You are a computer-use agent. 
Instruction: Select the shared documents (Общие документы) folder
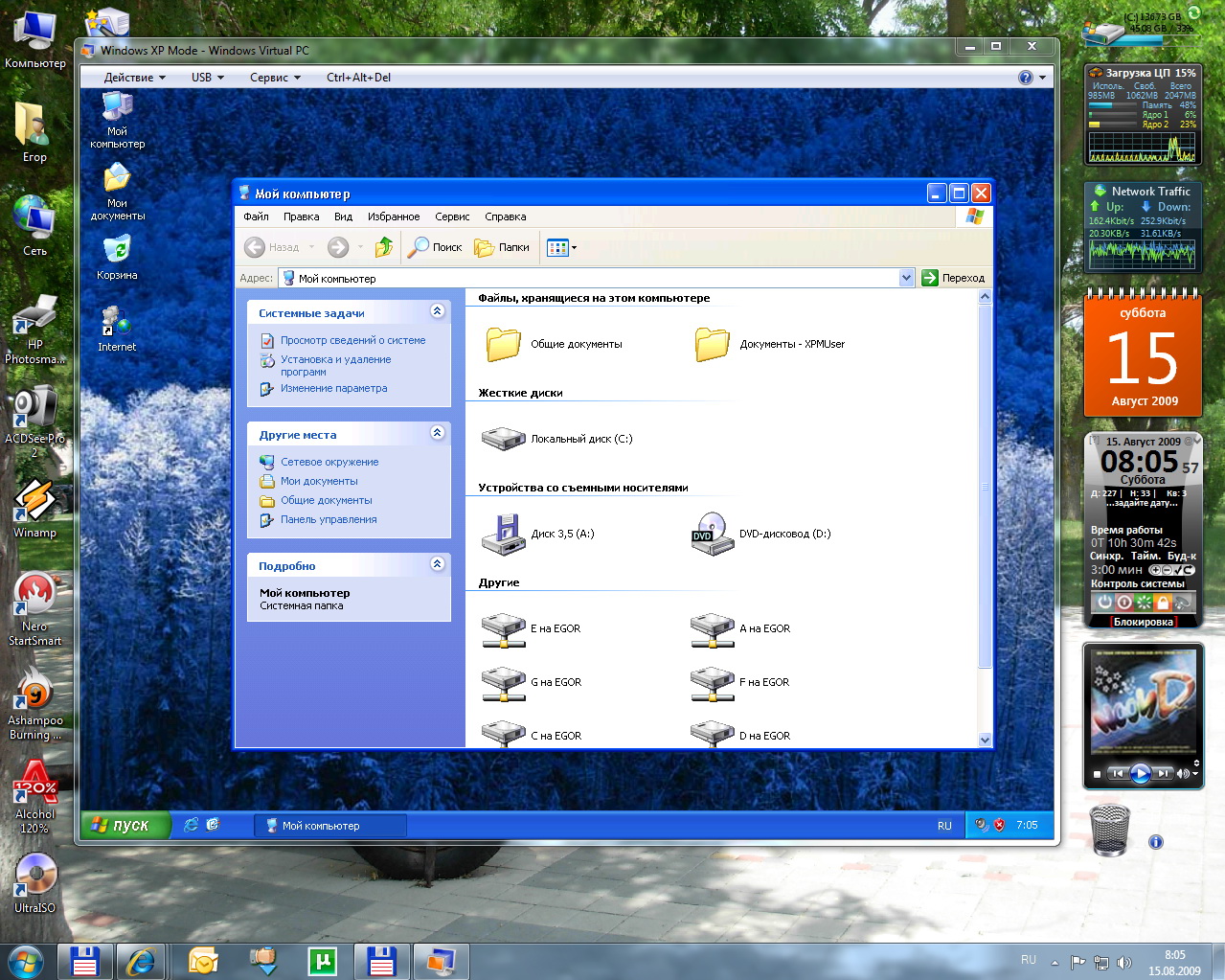[503, 344]
